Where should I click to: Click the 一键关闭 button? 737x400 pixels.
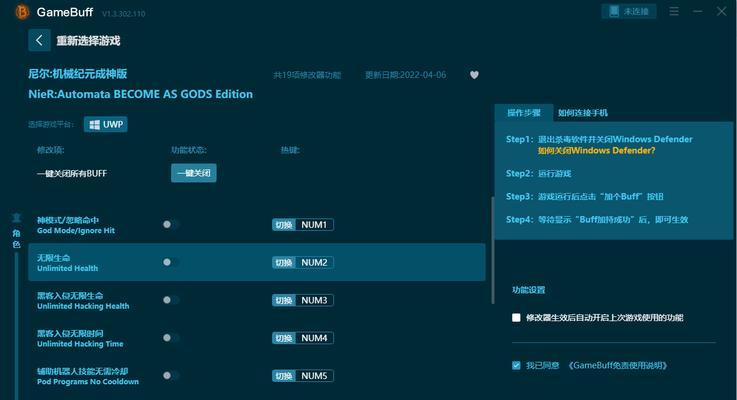pyautogui.click(x=194, y=173)
